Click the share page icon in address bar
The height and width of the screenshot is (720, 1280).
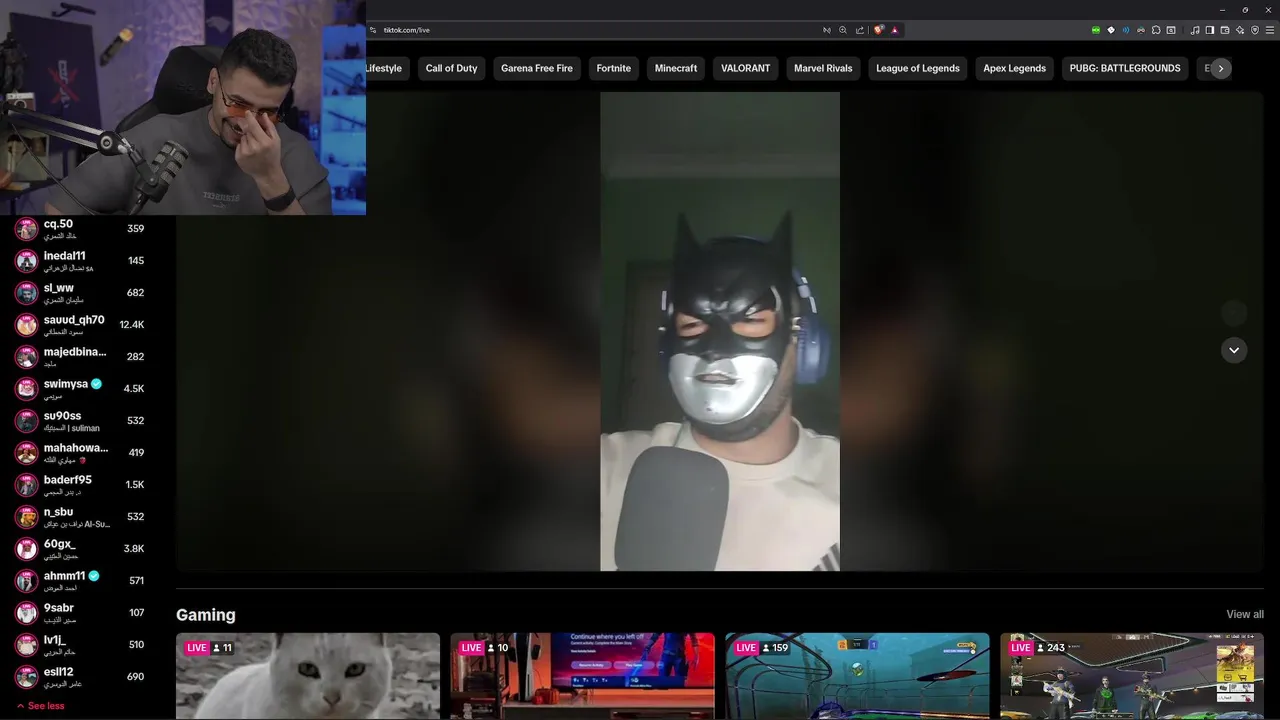click(x=860, y=30)
